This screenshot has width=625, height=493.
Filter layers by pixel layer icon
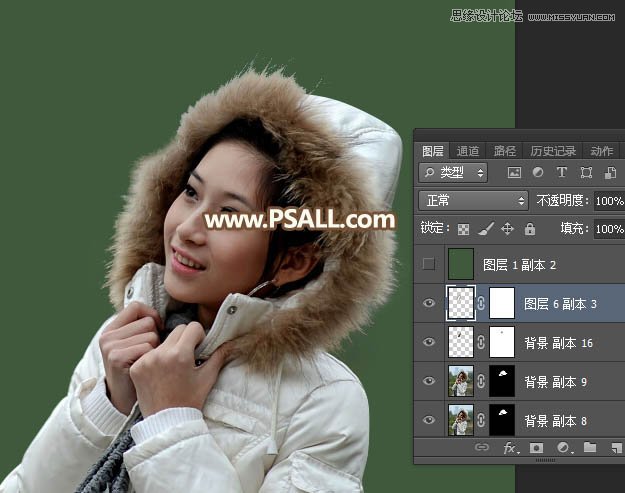[x=514, y=173]
